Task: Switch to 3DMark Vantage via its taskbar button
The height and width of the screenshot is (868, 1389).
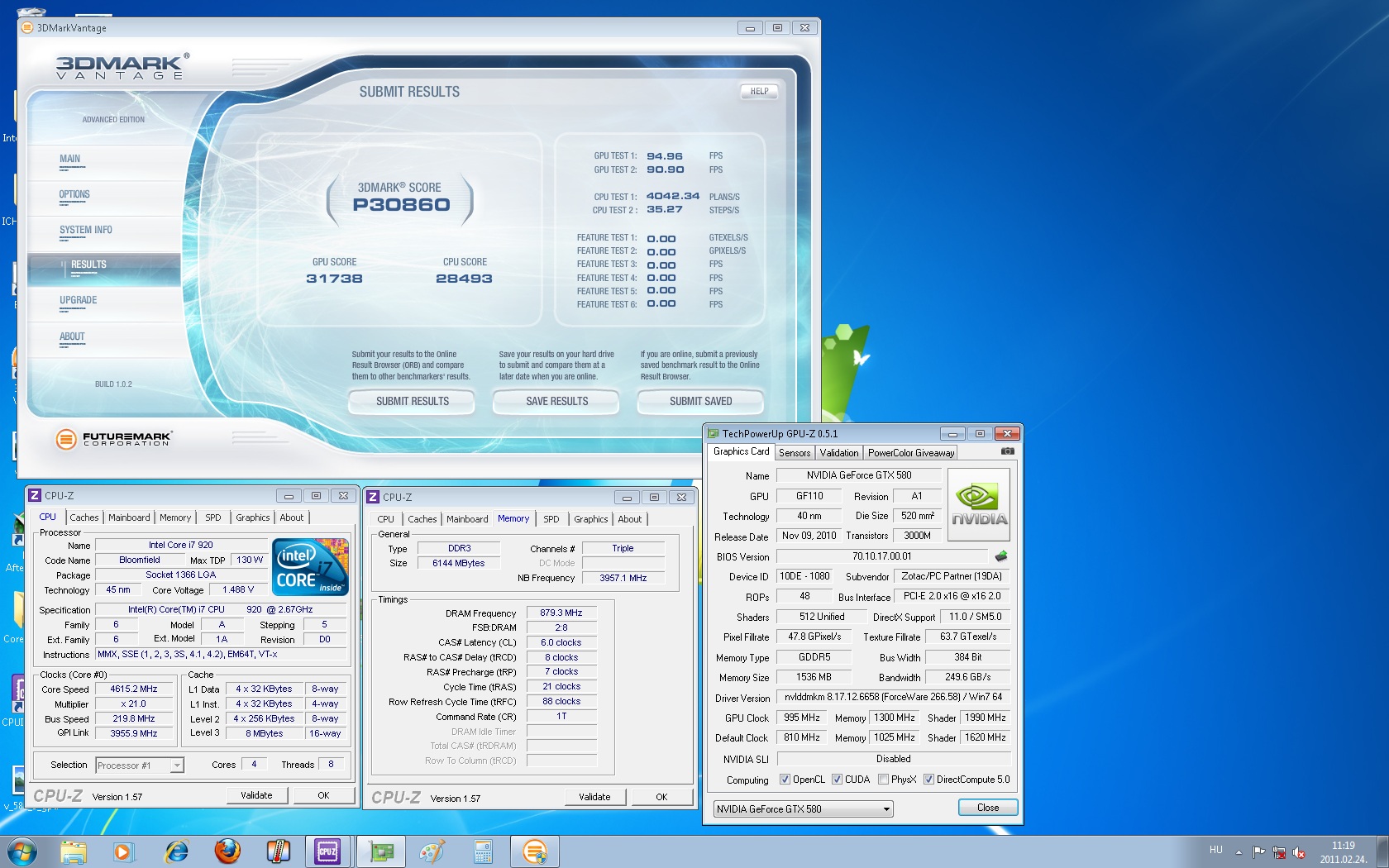Action: coord(535,851)
